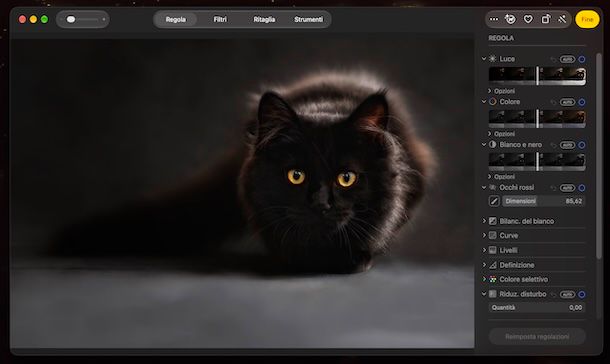Click the Quantità slider bar

(x=537, y=308)
